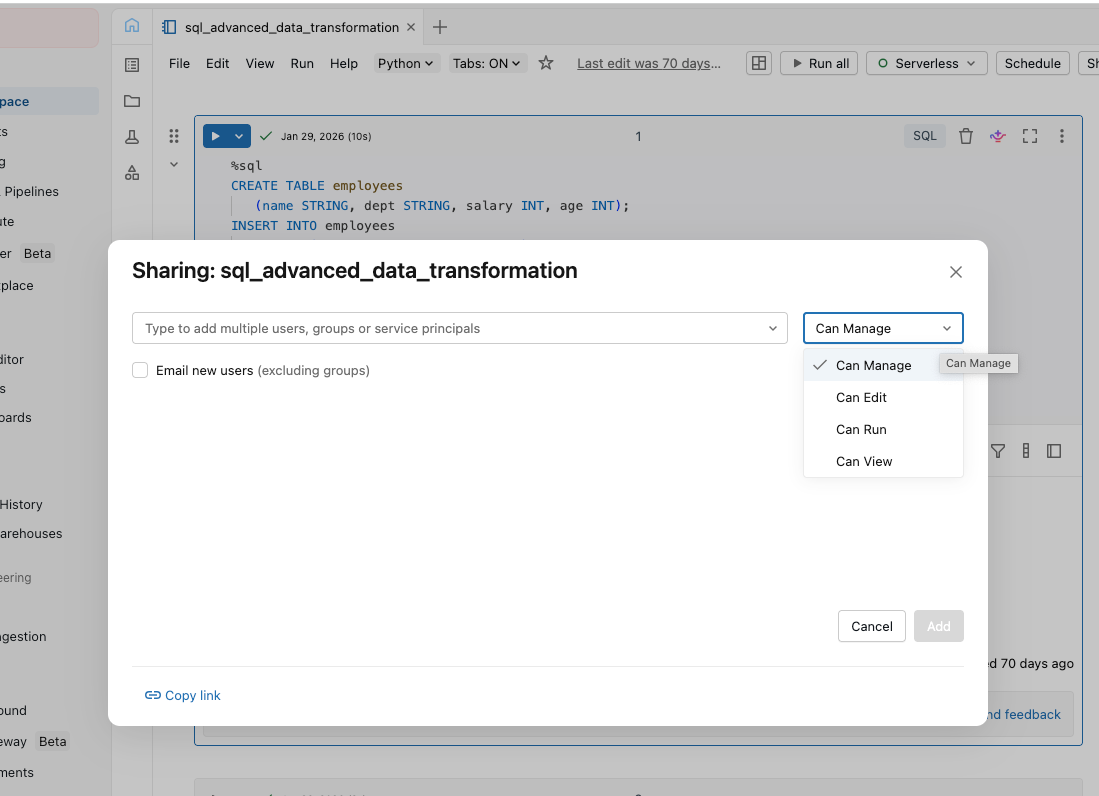Toggle side-by-side layout icon

[758, 63]
